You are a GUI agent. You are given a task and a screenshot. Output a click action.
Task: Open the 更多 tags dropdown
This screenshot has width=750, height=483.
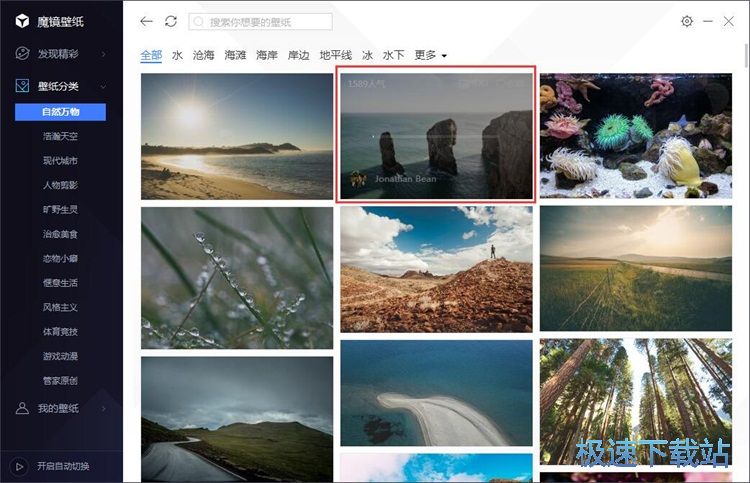click(x=430, y=55)
